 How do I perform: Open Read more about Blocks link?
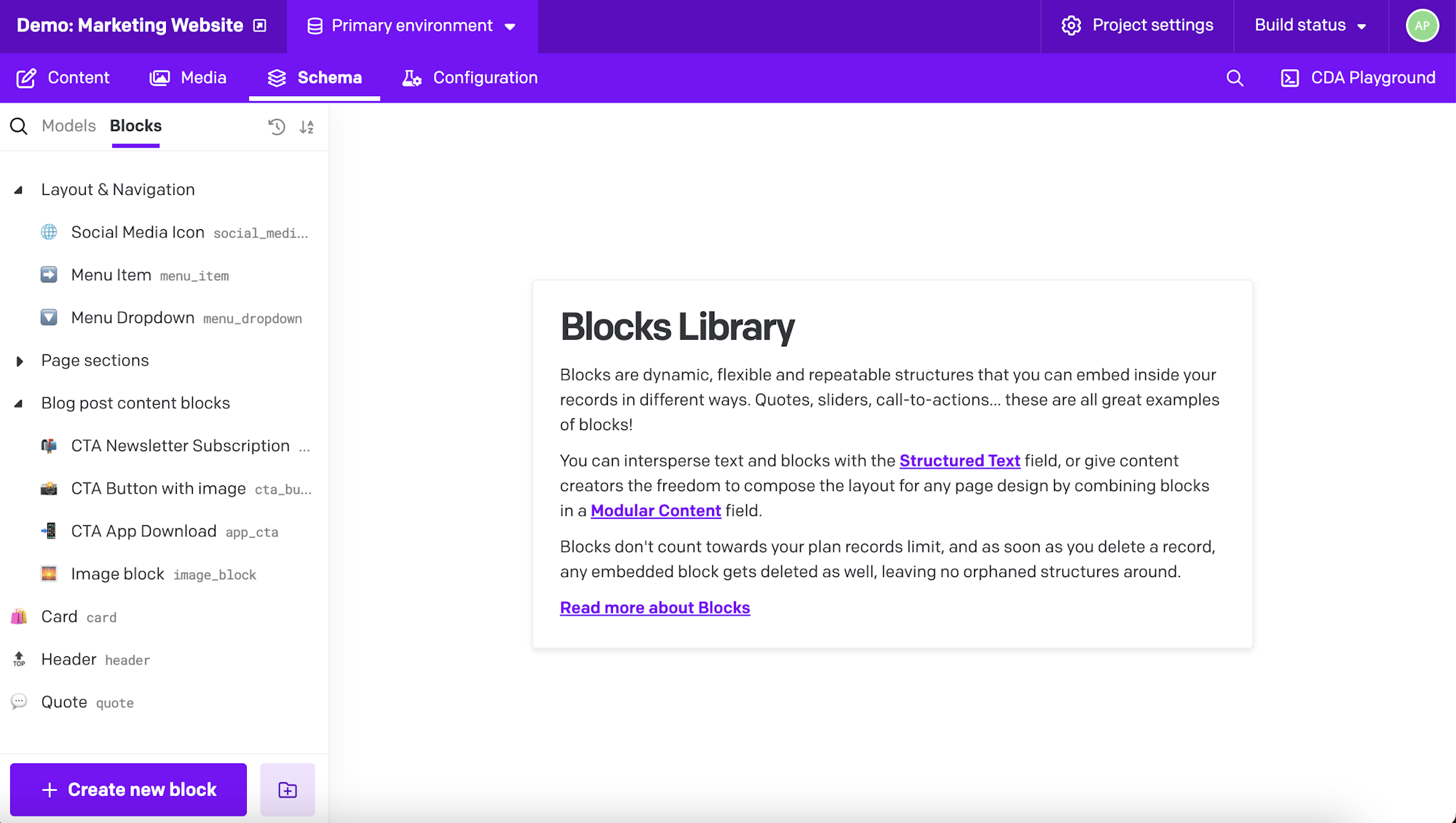click(x=654, y=608)
